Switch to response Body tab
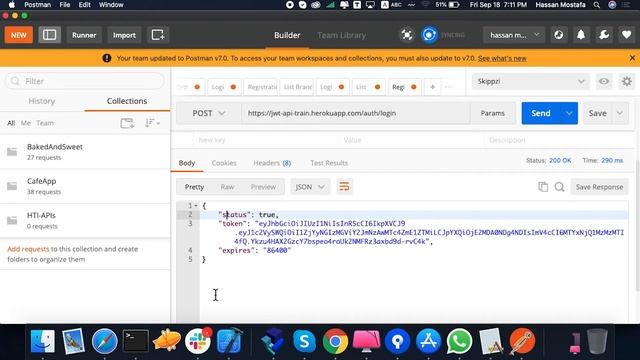The width and height of the screenshot is (640, 360). pos(187,163)
